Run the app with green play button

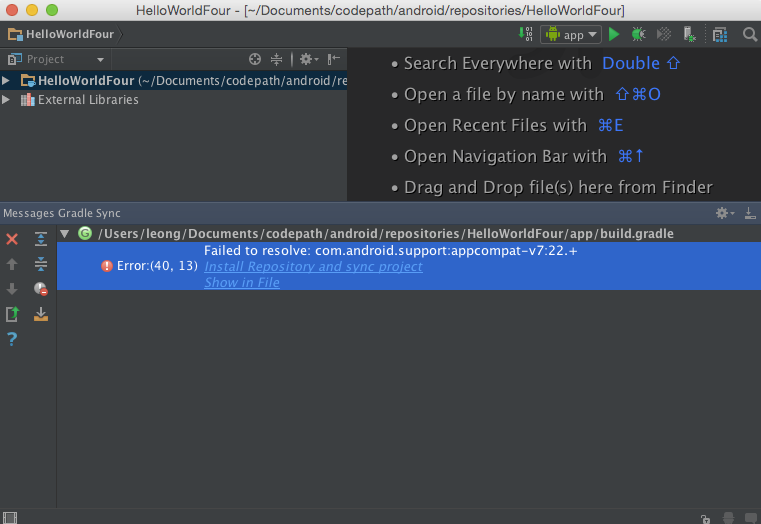click(614, 34)
